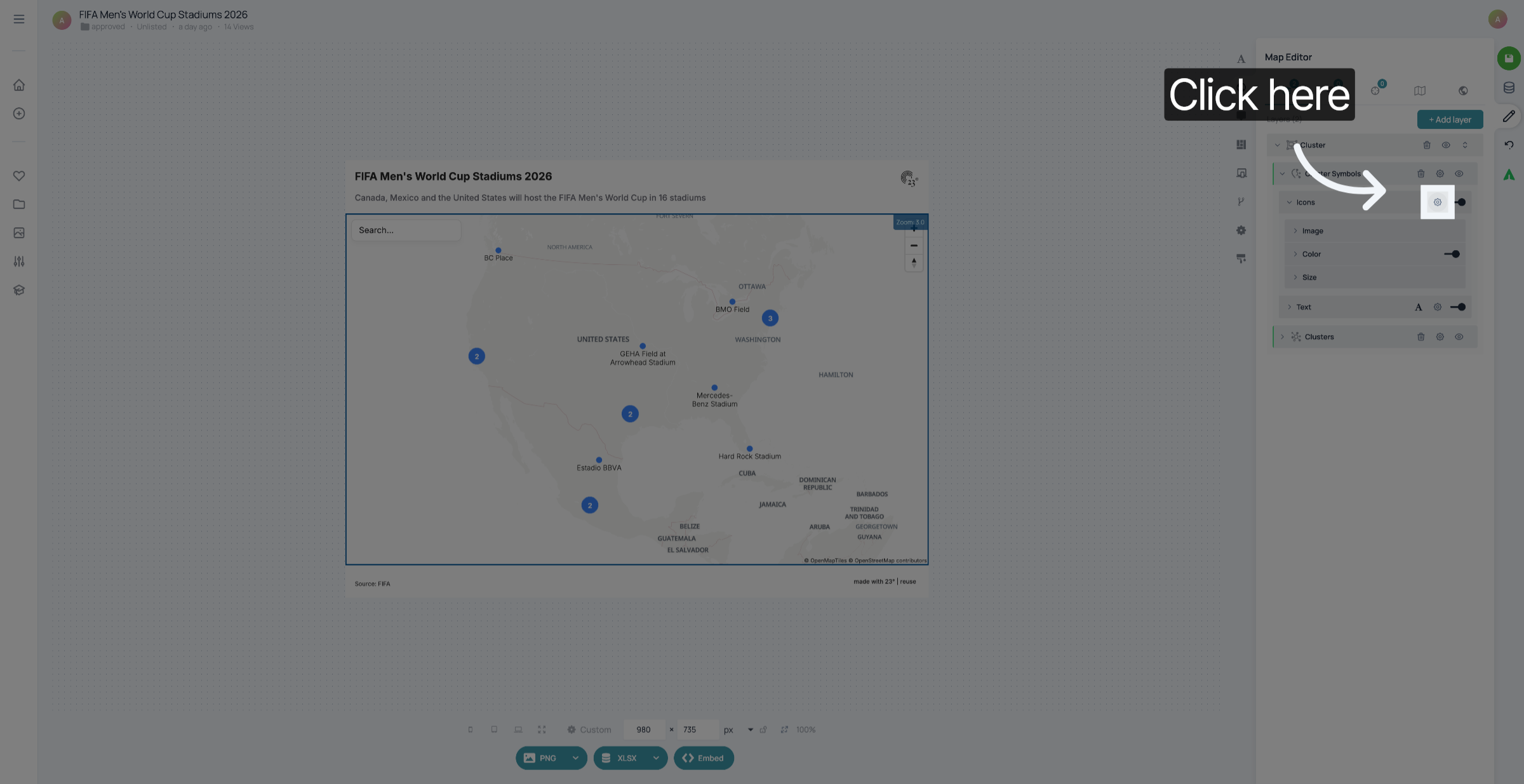Open the gear settings icon in the editor strip
This screenshot has width=1524, height=784.
1241,230
